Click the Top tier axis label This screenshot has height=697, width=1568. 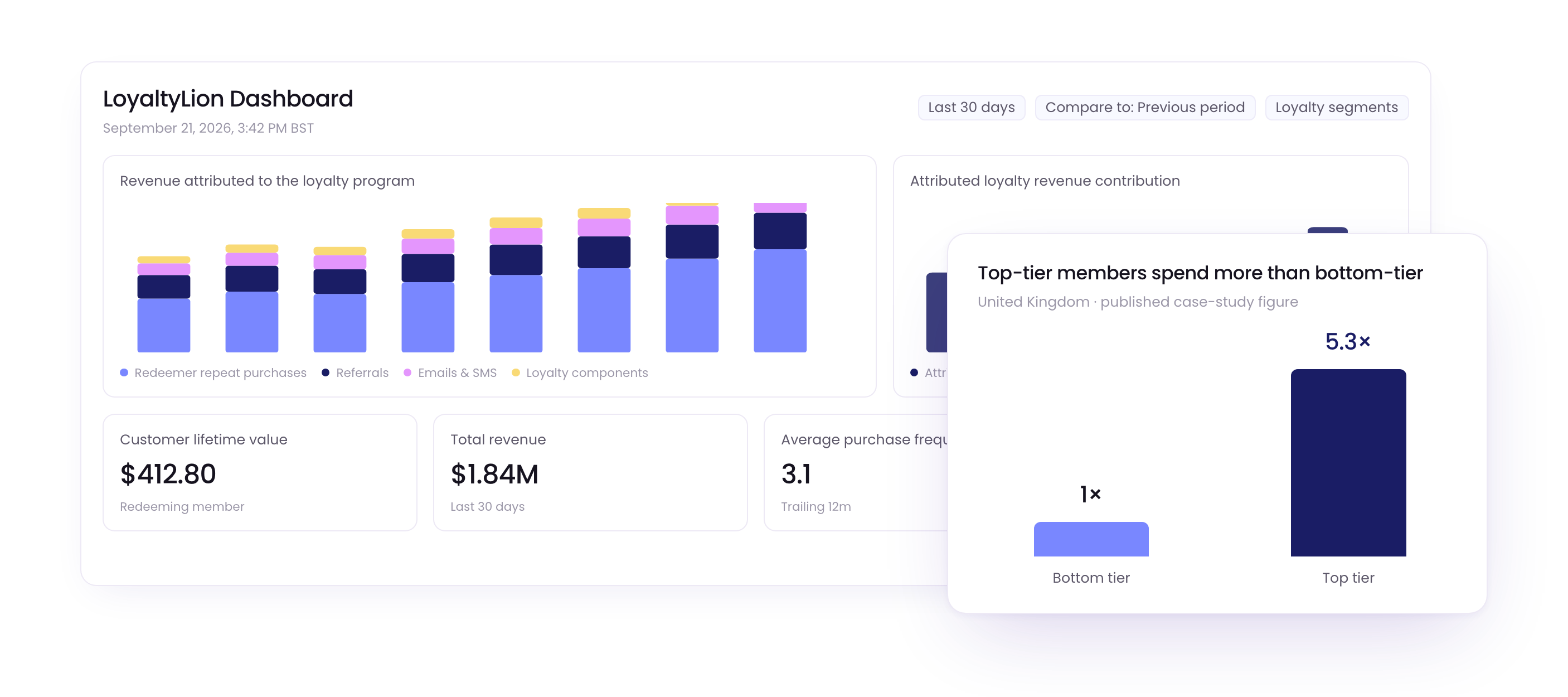click(1348, 578)
